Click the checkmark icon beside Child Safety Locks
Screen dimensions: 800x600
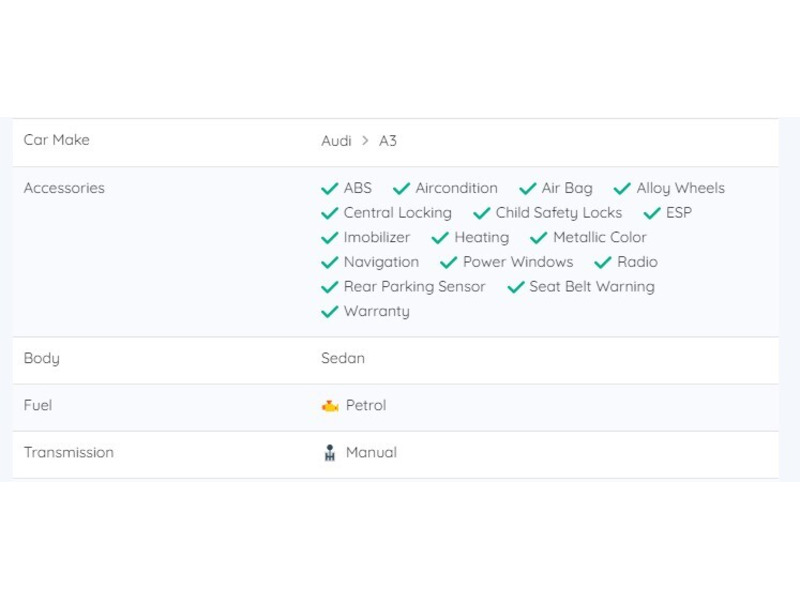click(482, 213)
